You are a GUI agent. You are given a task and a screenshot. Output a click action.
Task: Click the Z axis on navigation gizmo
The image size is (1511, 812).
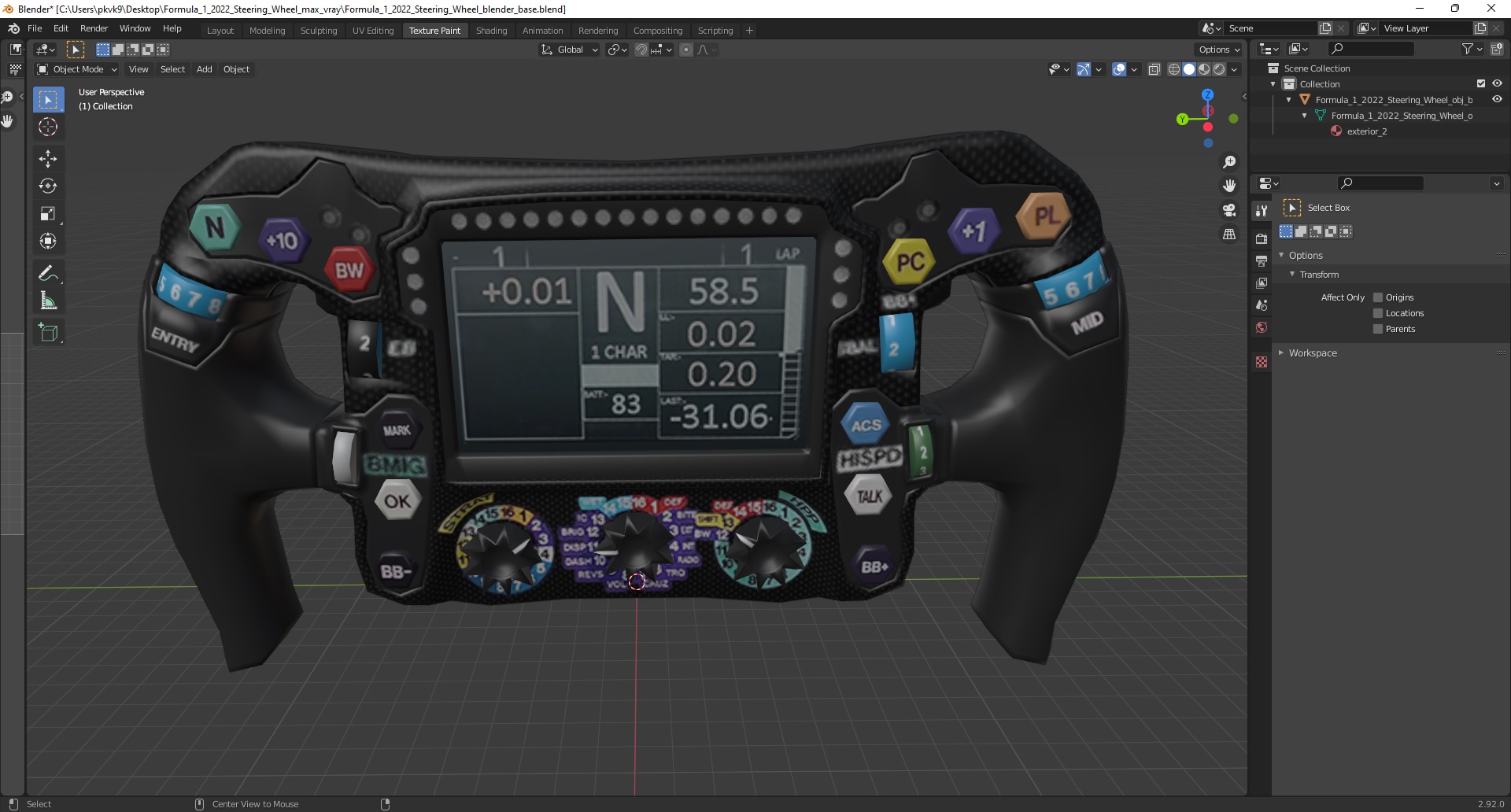point(1207,94)
